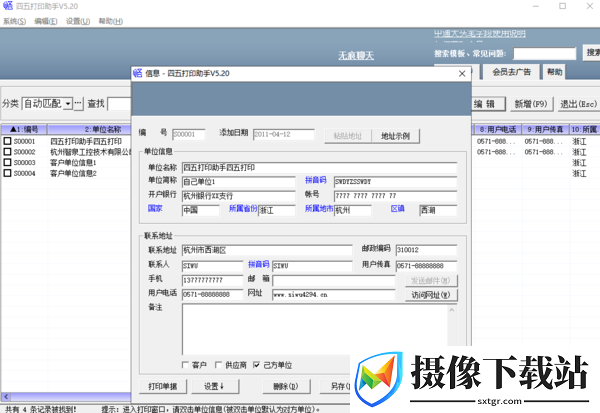Click the 联系人 input field
Screen dimensions: 600x413
pos(212,266)
